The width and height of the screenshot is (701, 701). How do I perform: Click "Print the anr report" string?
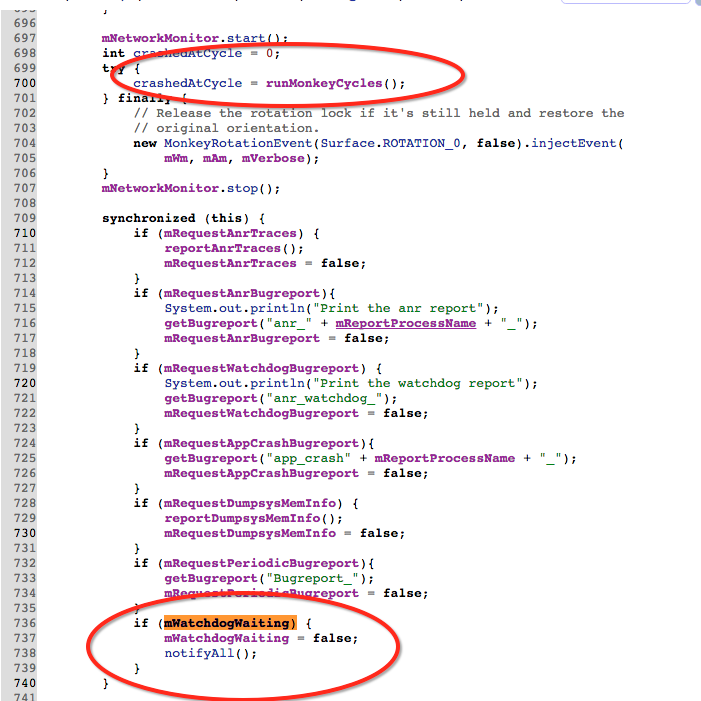[x=398, y=308]
